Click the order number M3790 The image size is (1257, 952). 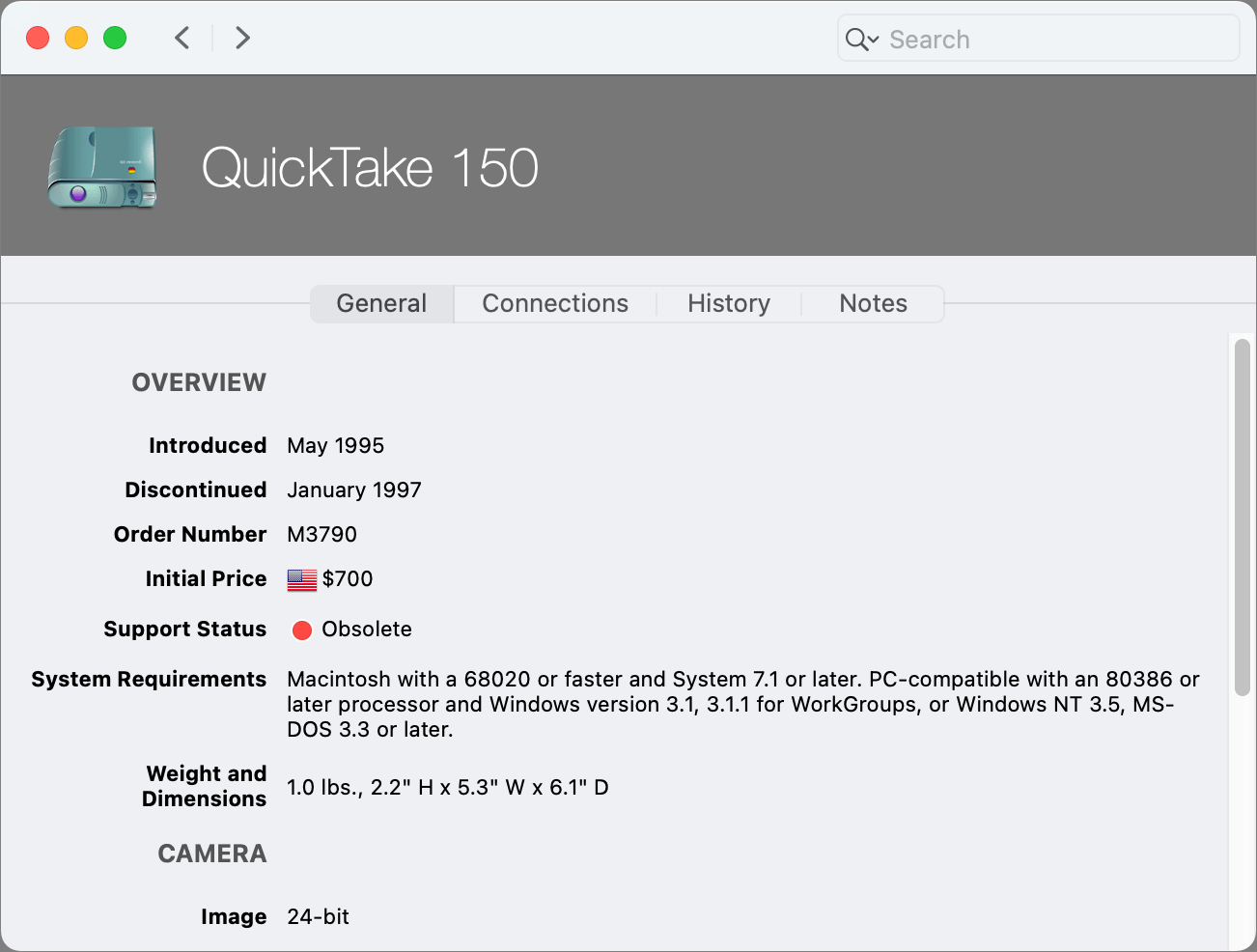pos(321,534)
